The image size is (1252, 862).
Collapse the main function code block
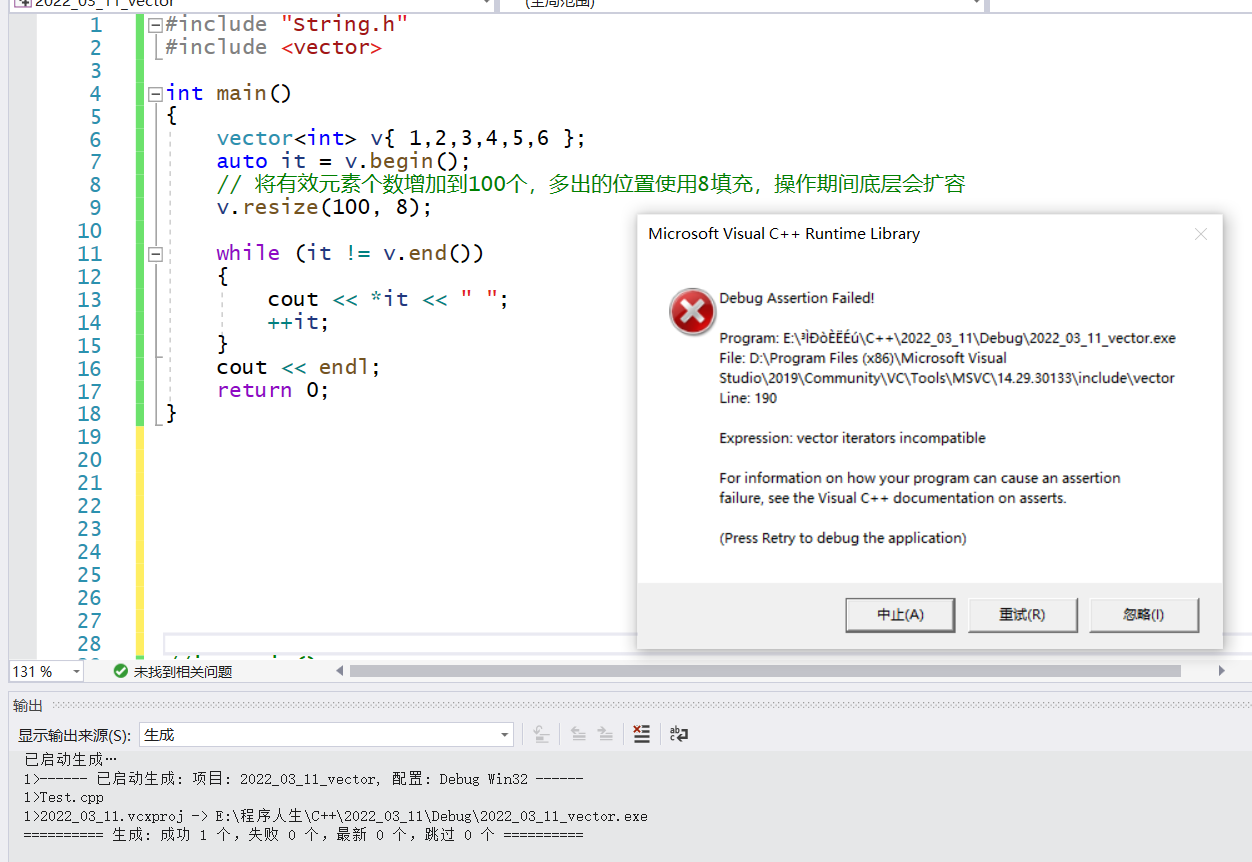(155, 92)
